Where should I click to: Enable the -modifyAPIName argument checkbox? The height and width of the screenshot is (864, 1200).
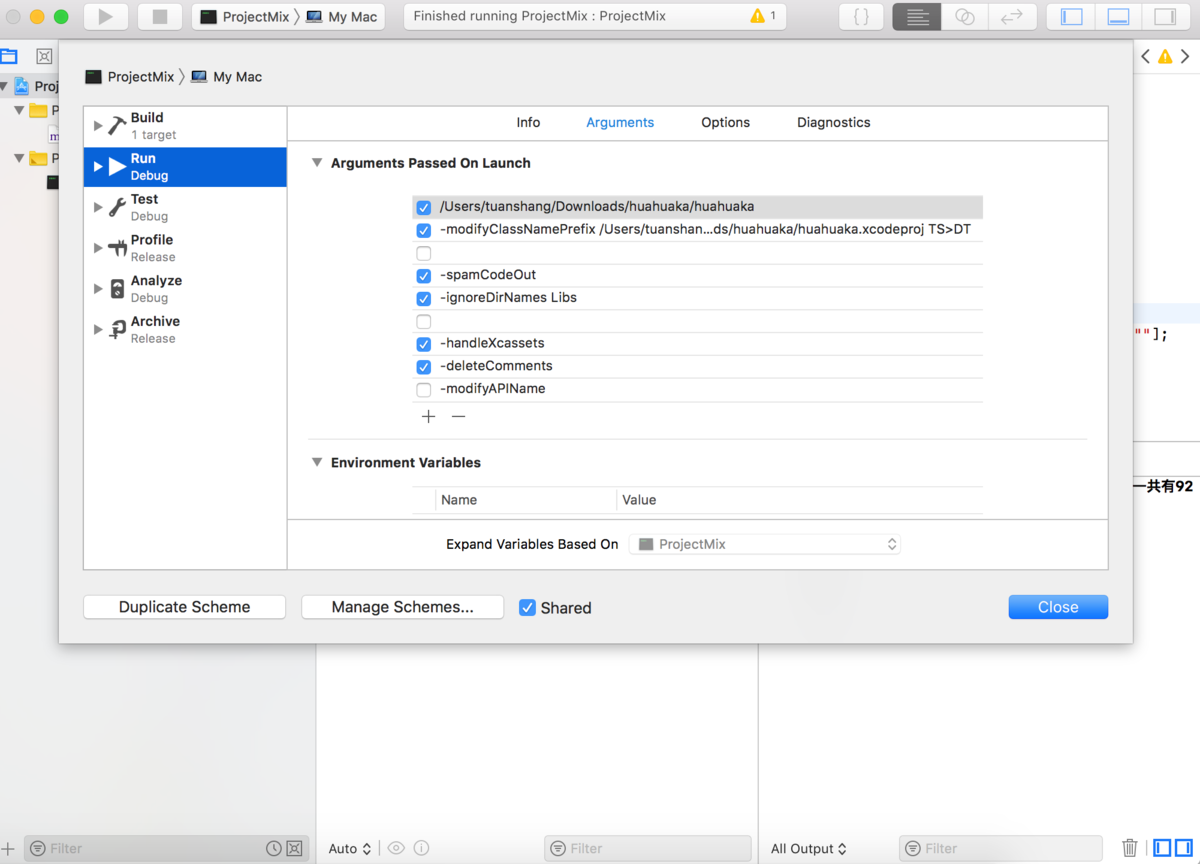[424, 389]
